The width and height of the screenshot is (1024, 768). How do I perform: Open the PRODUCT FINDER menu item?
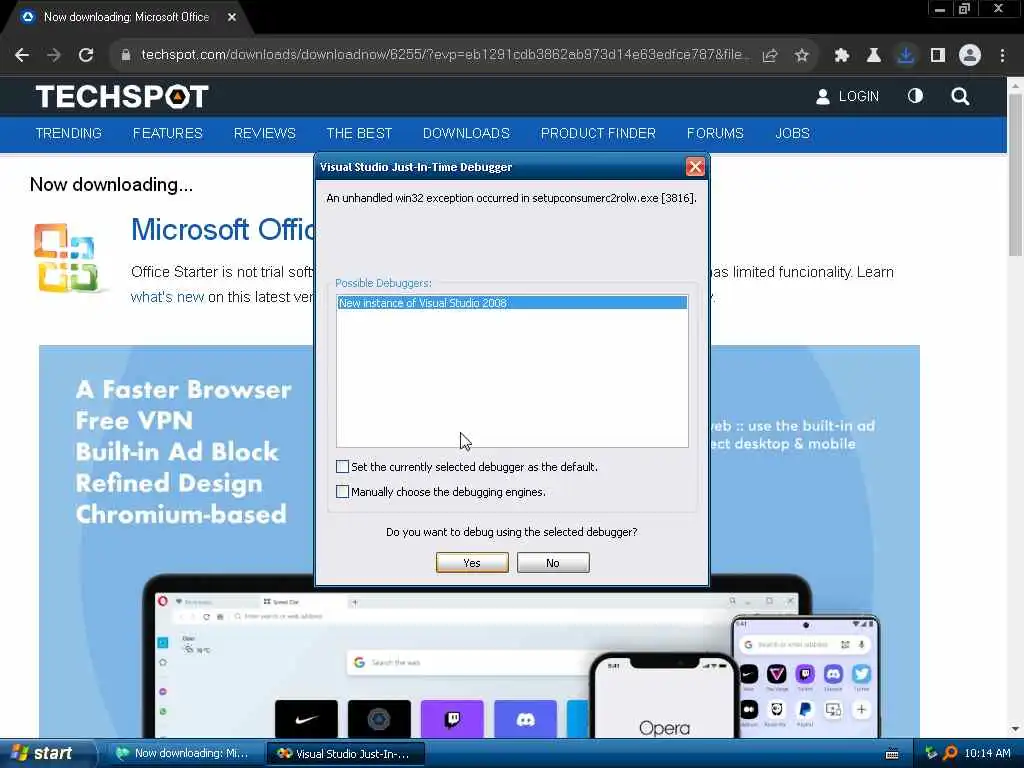point(598,133)
